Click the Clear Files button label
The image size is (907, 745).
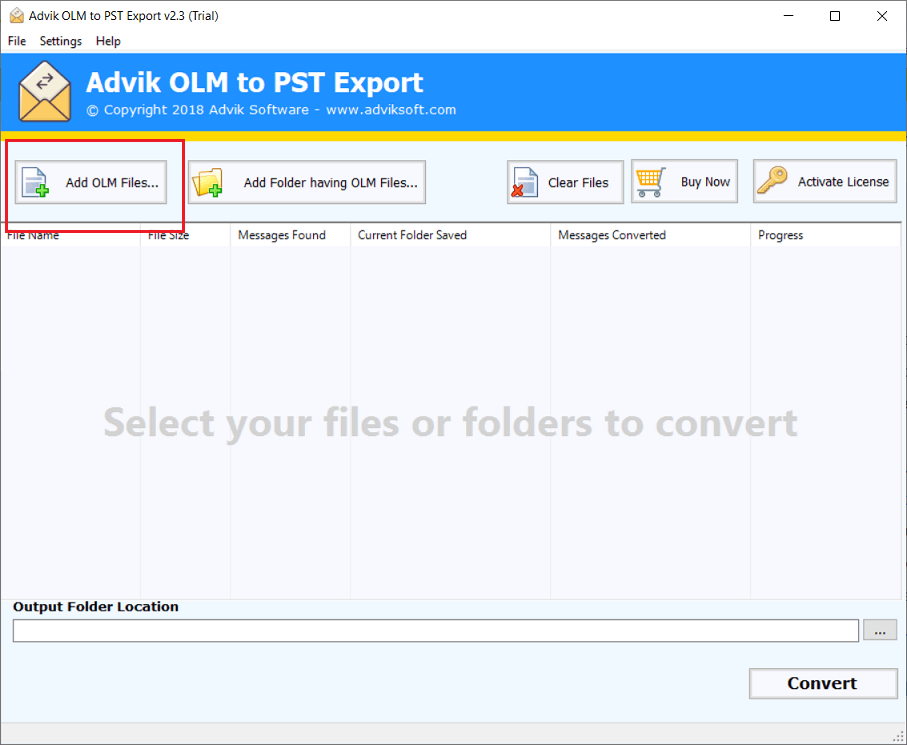pos(578,183)
